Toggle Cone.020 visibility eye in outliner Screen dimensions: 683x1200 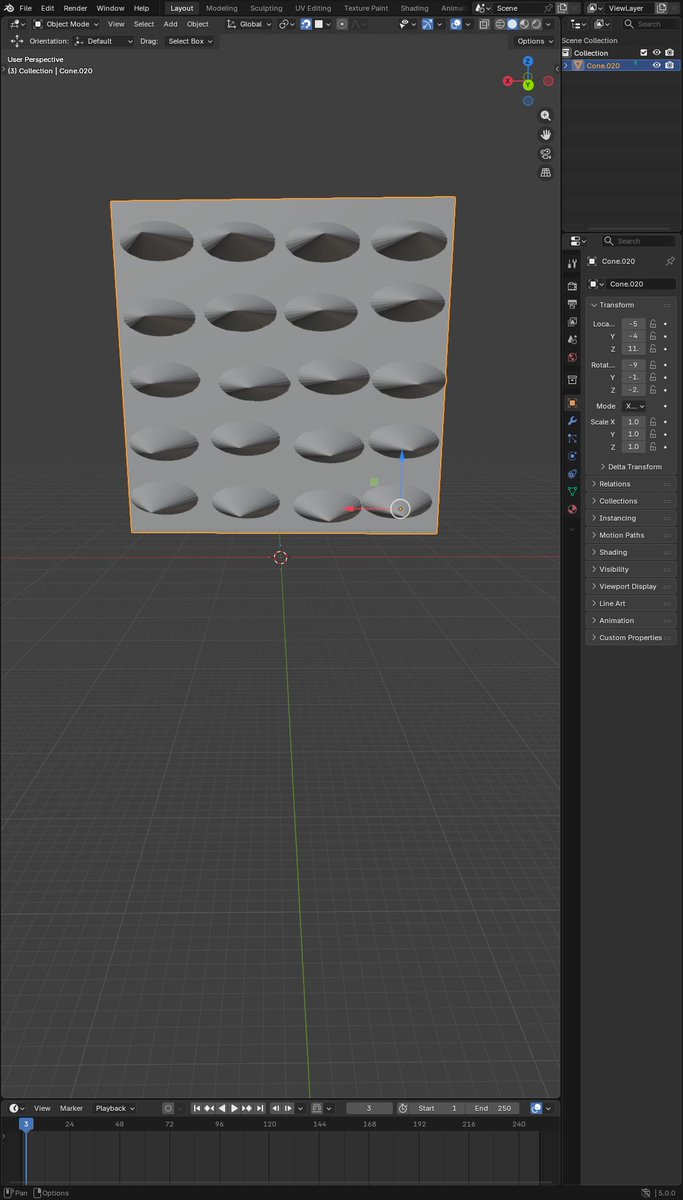tap(657, 65)
